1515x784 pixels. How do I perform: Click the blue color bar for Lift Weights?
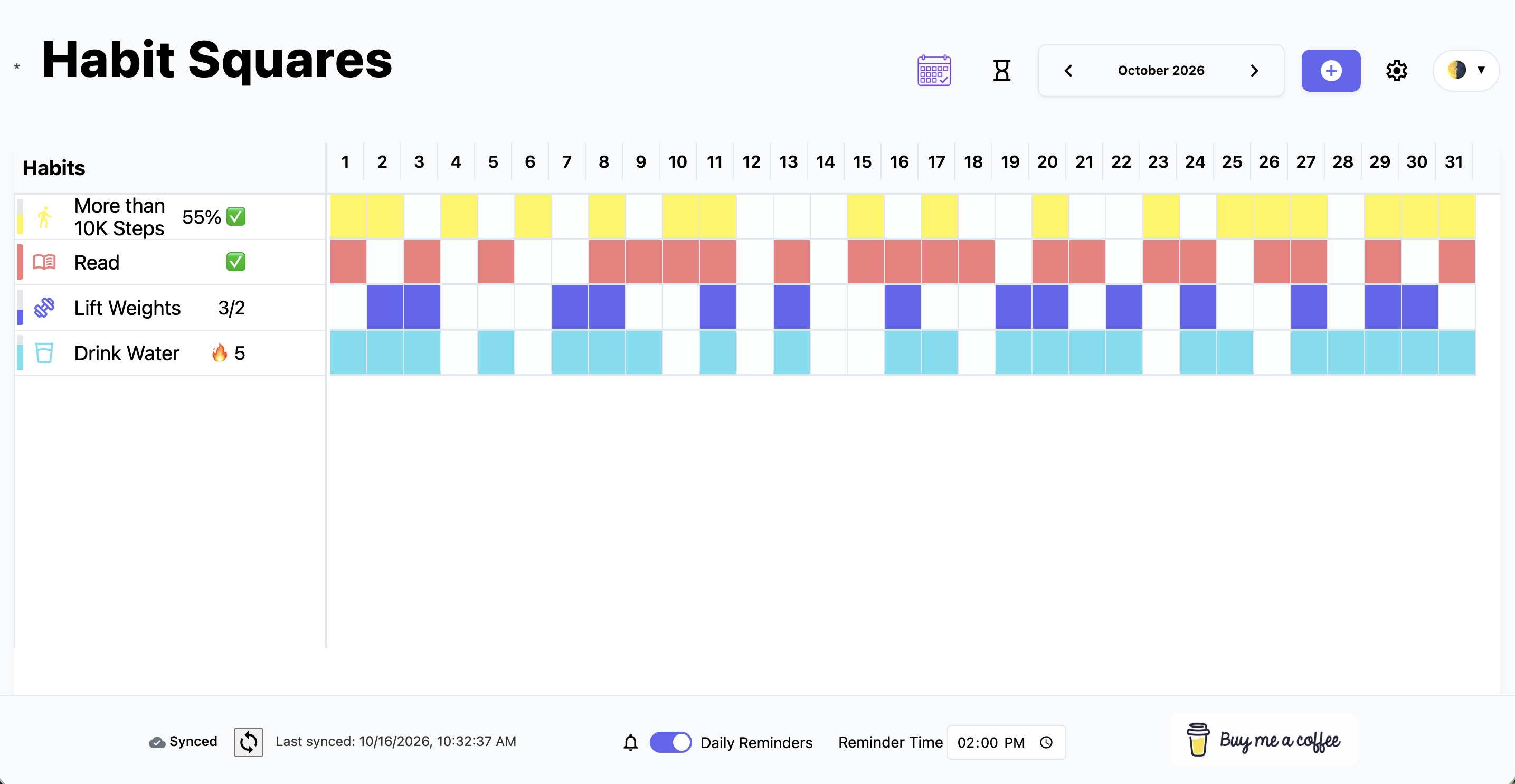point(20,308)
